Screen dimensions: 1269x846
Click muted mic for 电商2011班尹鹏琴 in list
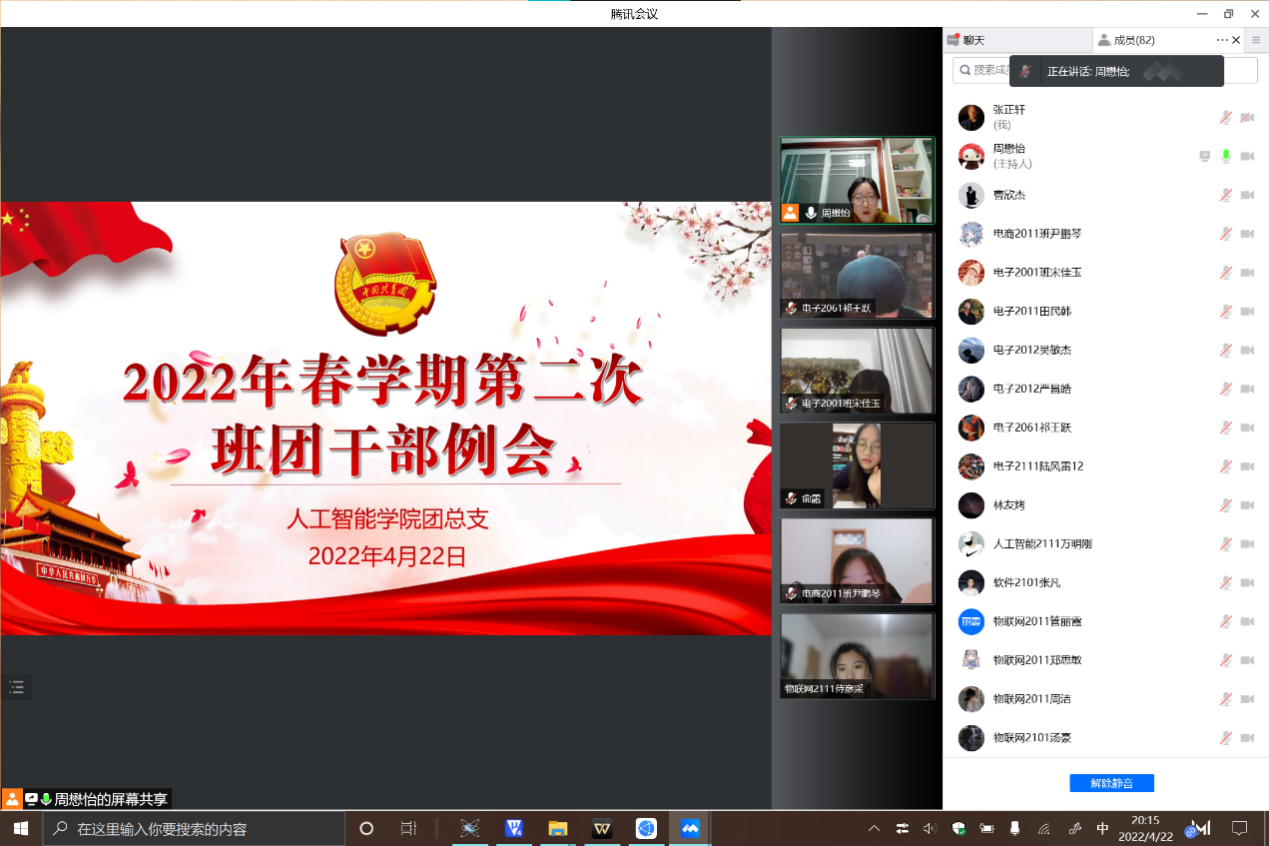1225,234
